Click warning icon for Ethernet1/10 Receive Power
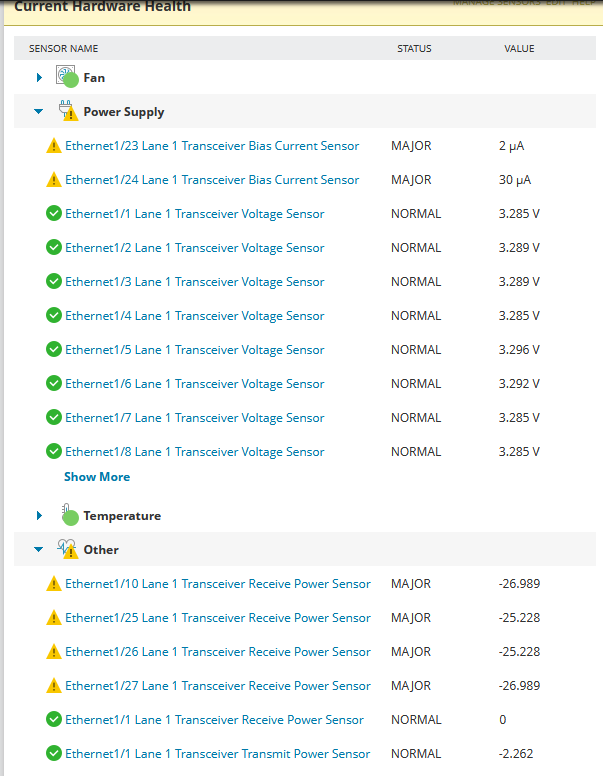The height and width of the screenshot is (776, 603). [x=54, y=584]
